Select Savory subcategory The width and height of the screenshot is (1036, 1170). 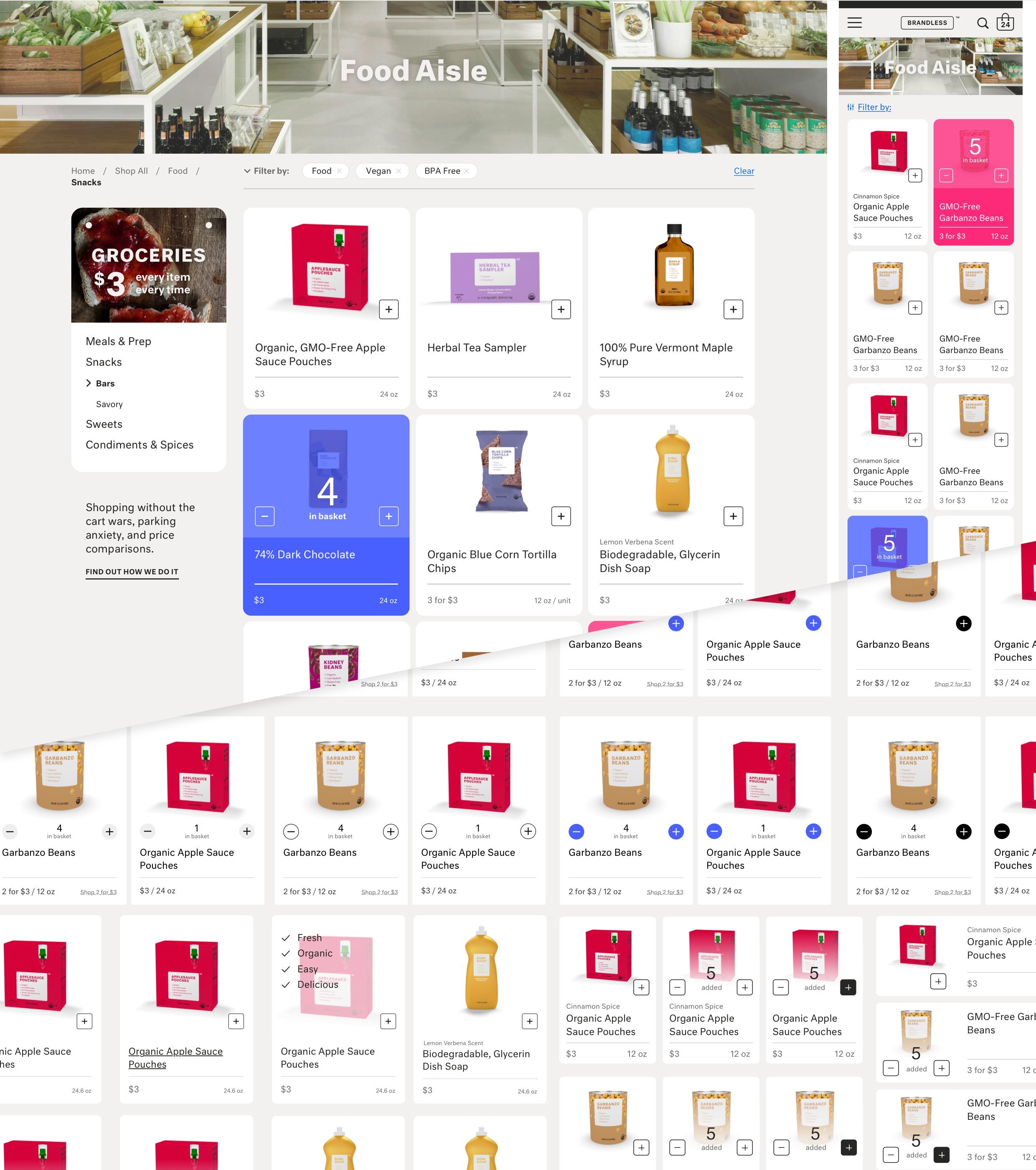(109, 404)
